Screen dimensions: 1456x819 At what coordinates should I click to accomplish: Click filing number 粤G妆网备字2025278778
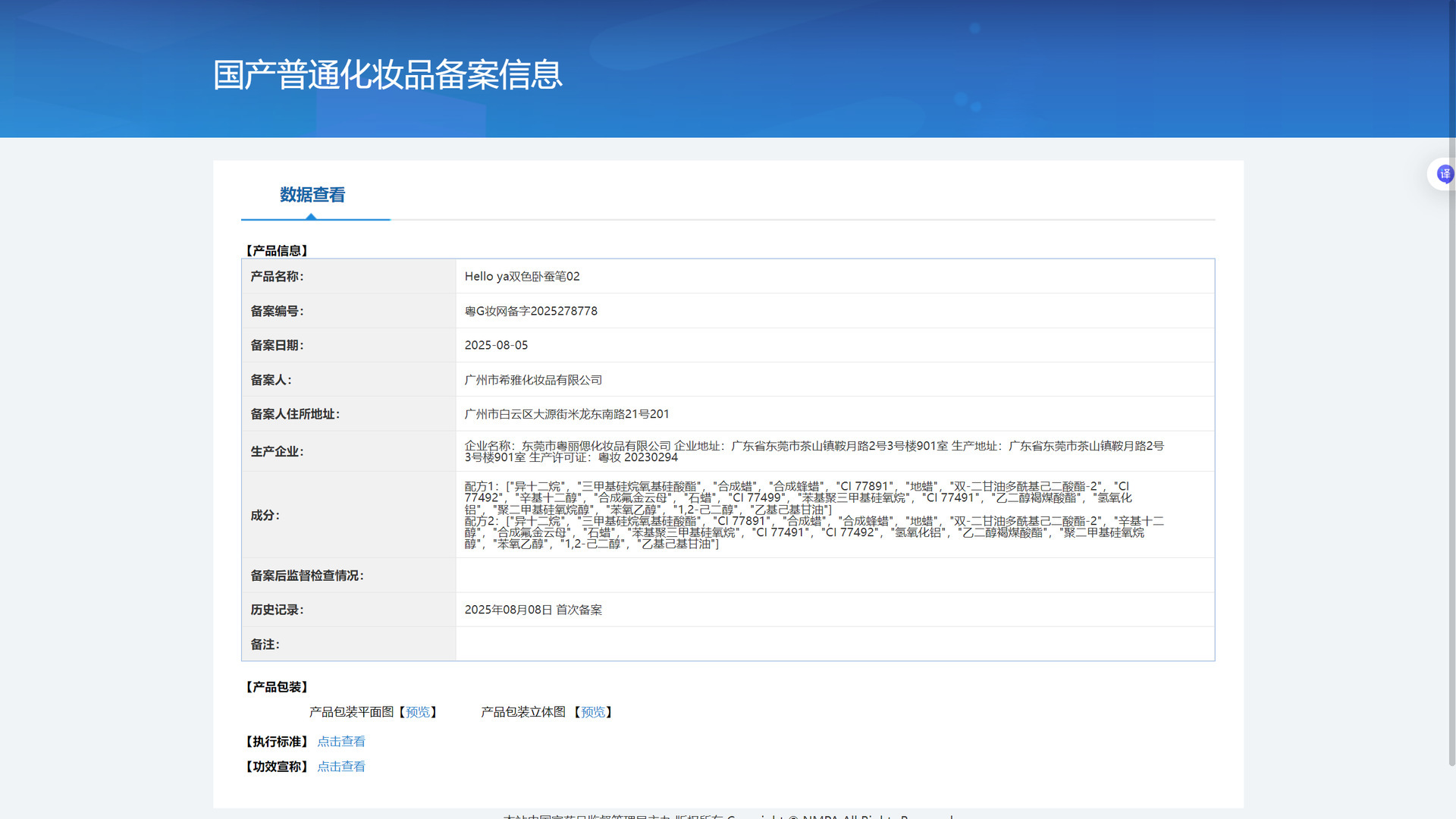click(x=531, y=311)
